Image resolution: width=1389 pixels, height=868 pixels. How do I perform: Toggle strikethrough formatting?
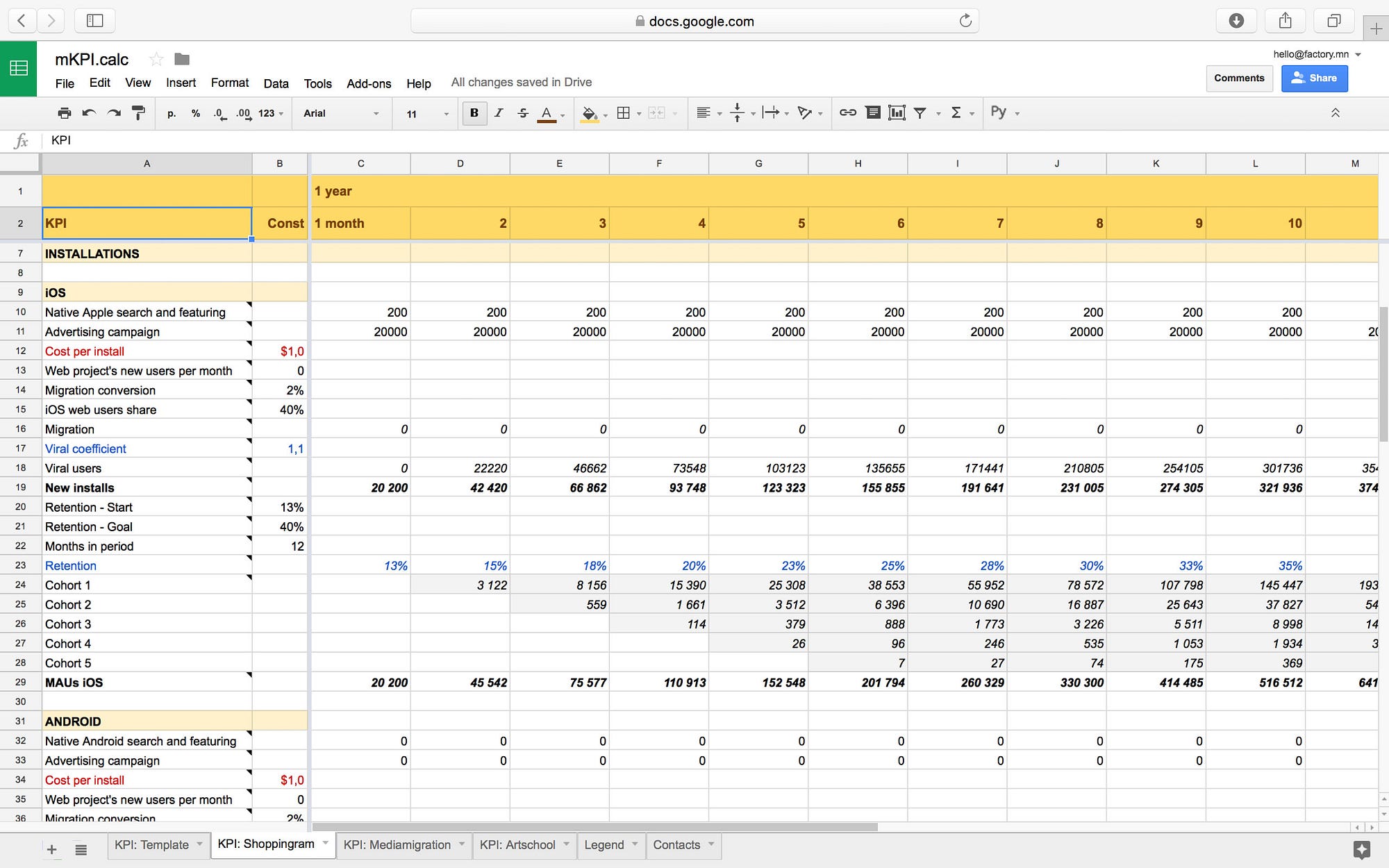coord(523,112)
